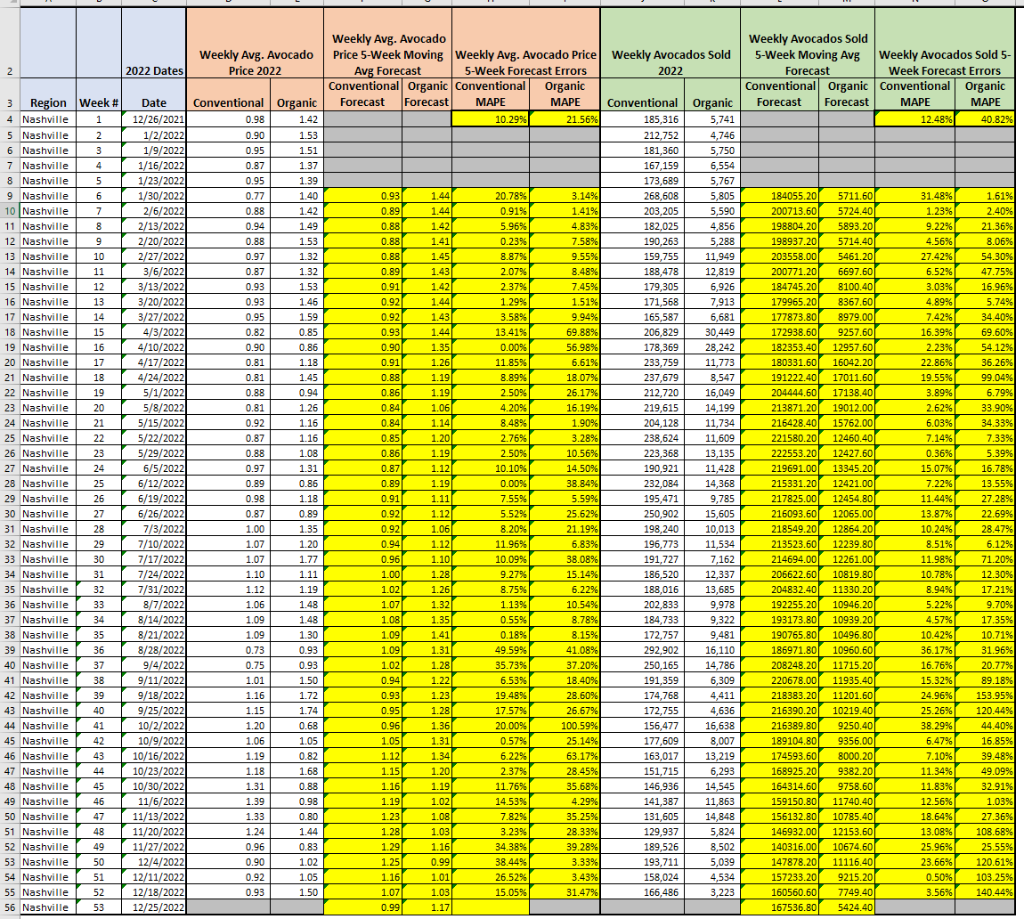This screenshot has height=919, width=1024.
Task: Select the conventional sold value 129,937
Action: tap(643, 831)
